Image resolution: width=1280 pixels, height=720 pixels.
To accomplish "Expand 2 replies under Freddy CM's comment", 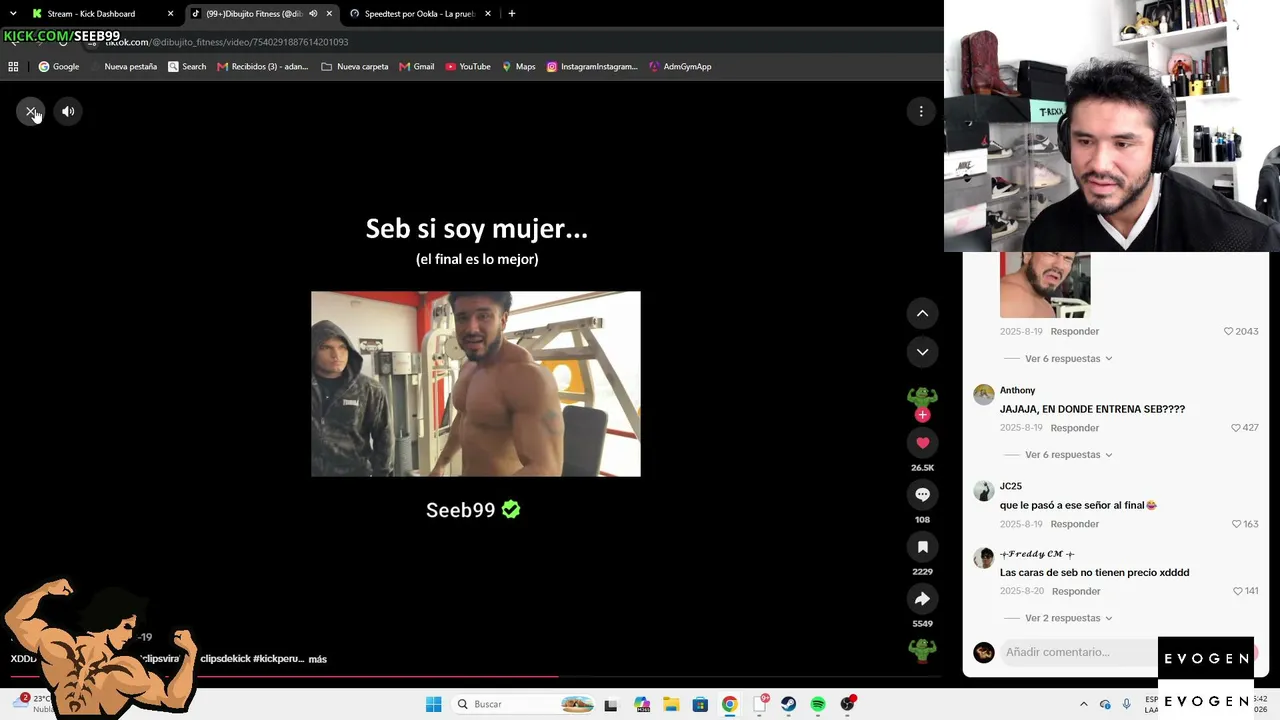I will point(1068,618).
